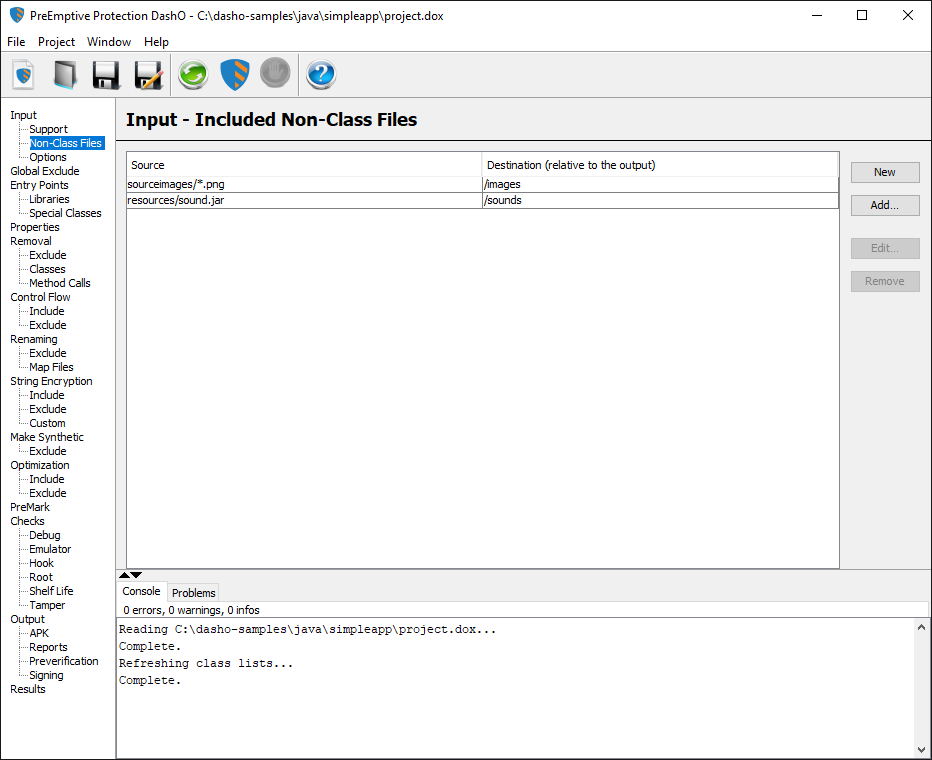This screenshot has height=760, width=932.
Task: Click the Source column header
Action: click(304, 165)
